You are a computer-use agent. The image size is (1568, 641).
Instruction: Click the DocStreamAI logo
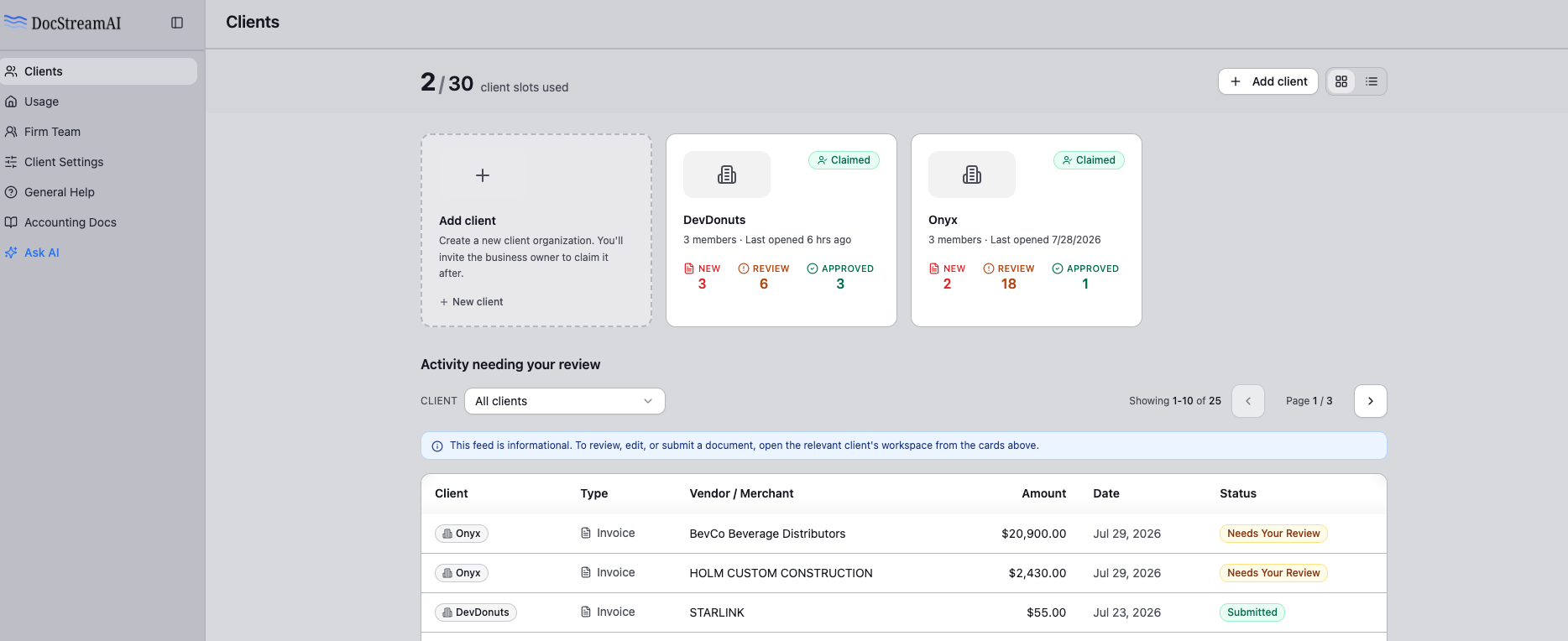[63, 23]
